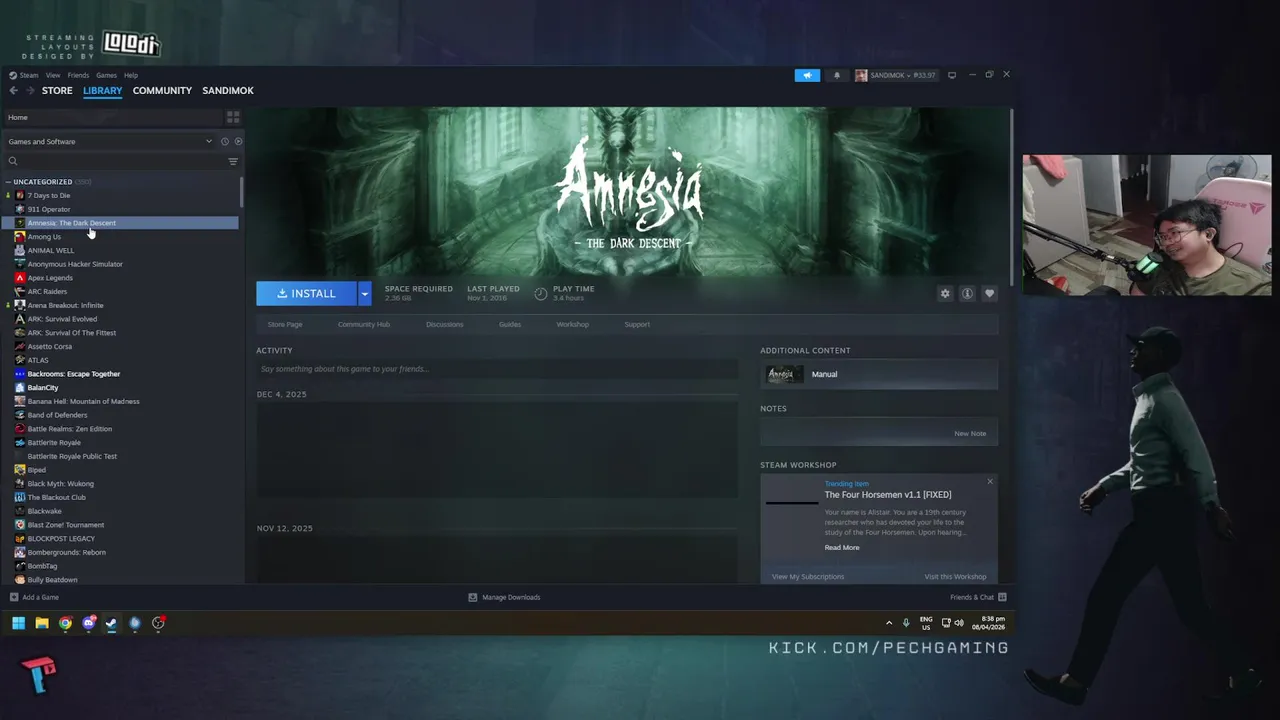Screen dimensions: 1280x720
Task: Open game settings gear icon
Action: pyautogui.click(x=945, y=293)
